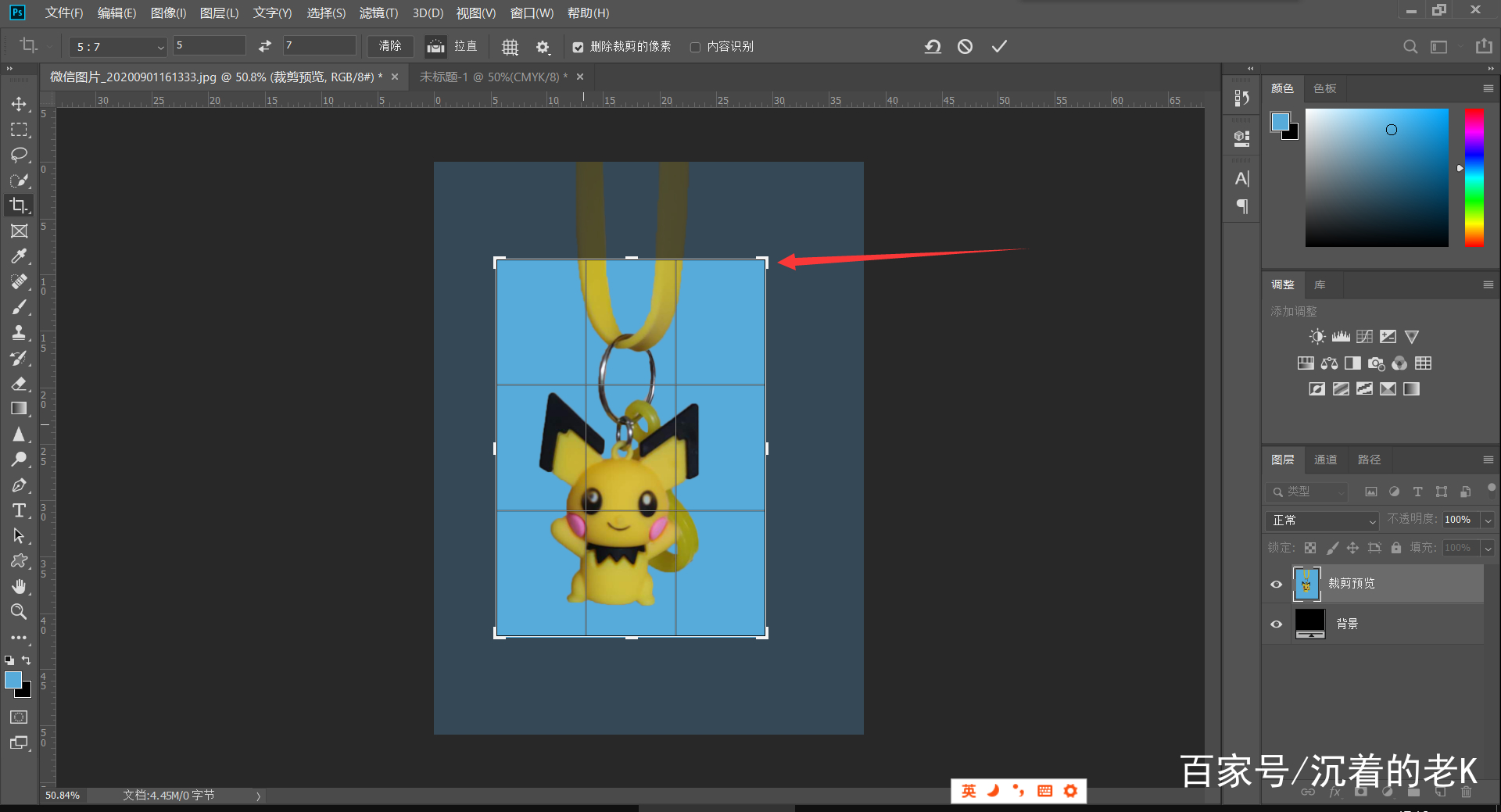
Task: Hide the 背景 layer
Action: 1277,624
